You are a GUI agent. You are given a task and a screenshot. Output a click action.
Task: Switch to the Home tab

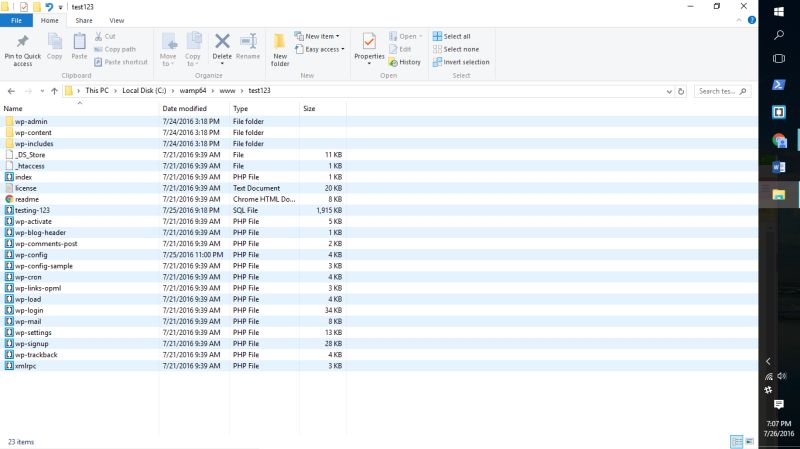click(x=49, y=20)
